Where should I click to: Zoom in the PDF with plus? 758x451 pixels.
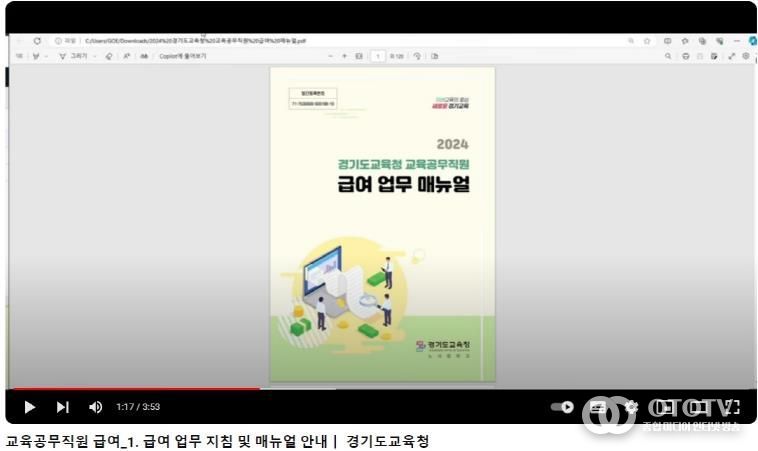pyautogui.click(x=345, y=56)
